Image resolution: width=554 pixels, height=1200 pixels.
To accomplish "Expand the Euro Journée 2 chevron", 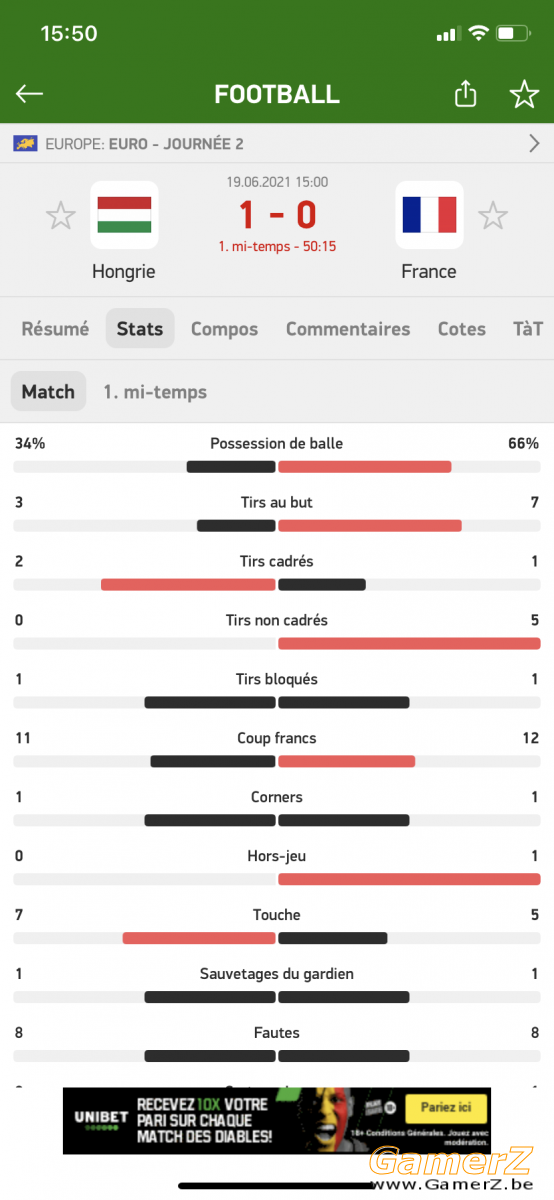I will [534, 144].
